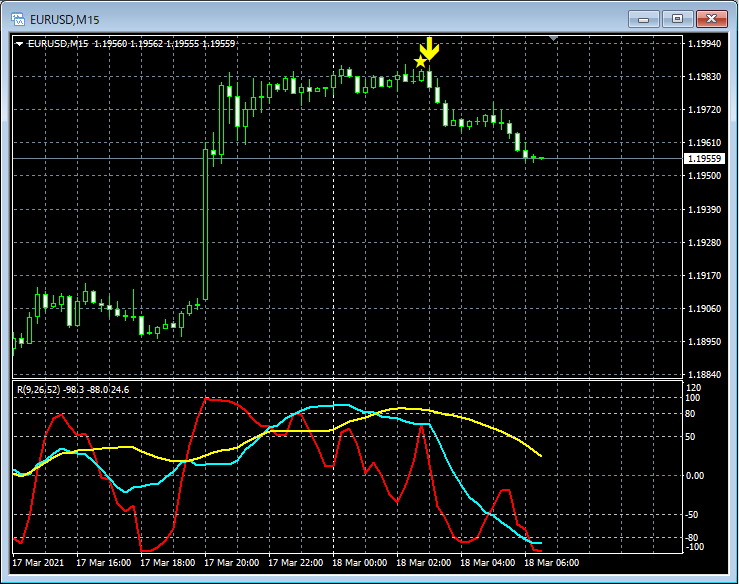
Task: Click the 18 Mar 06:00 time label
Action: click(552, 563)
